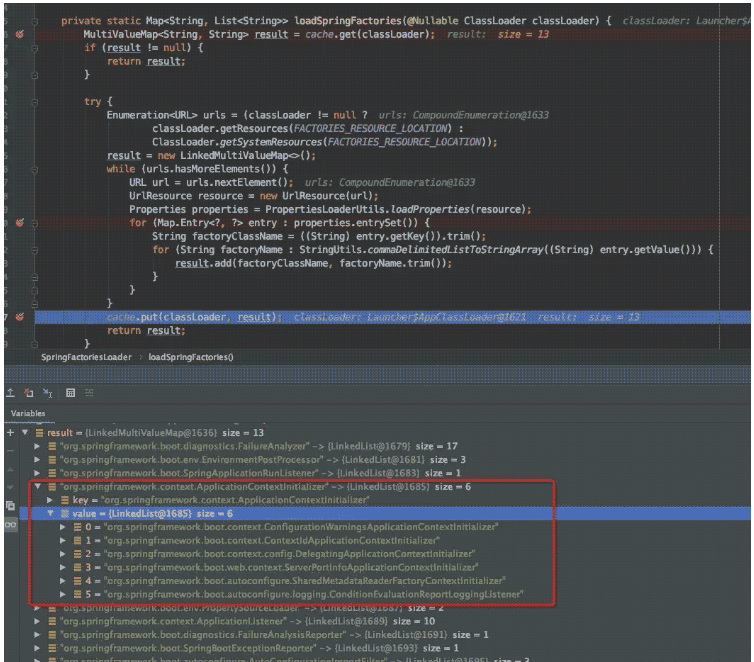754x662 pixels.
Task: Open the Evaluate Expression calculator icon
Action: coord(70,393)
